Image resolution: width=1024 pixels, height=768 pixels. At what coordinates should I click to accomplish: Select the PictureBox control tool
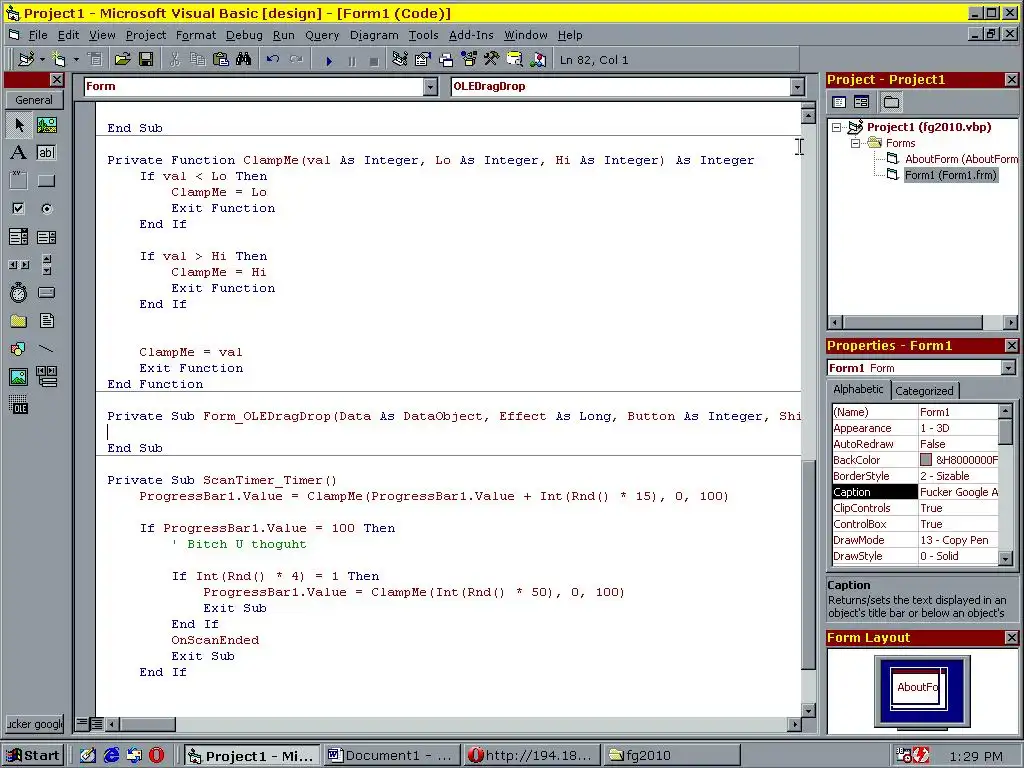click(x=46, y=125)
